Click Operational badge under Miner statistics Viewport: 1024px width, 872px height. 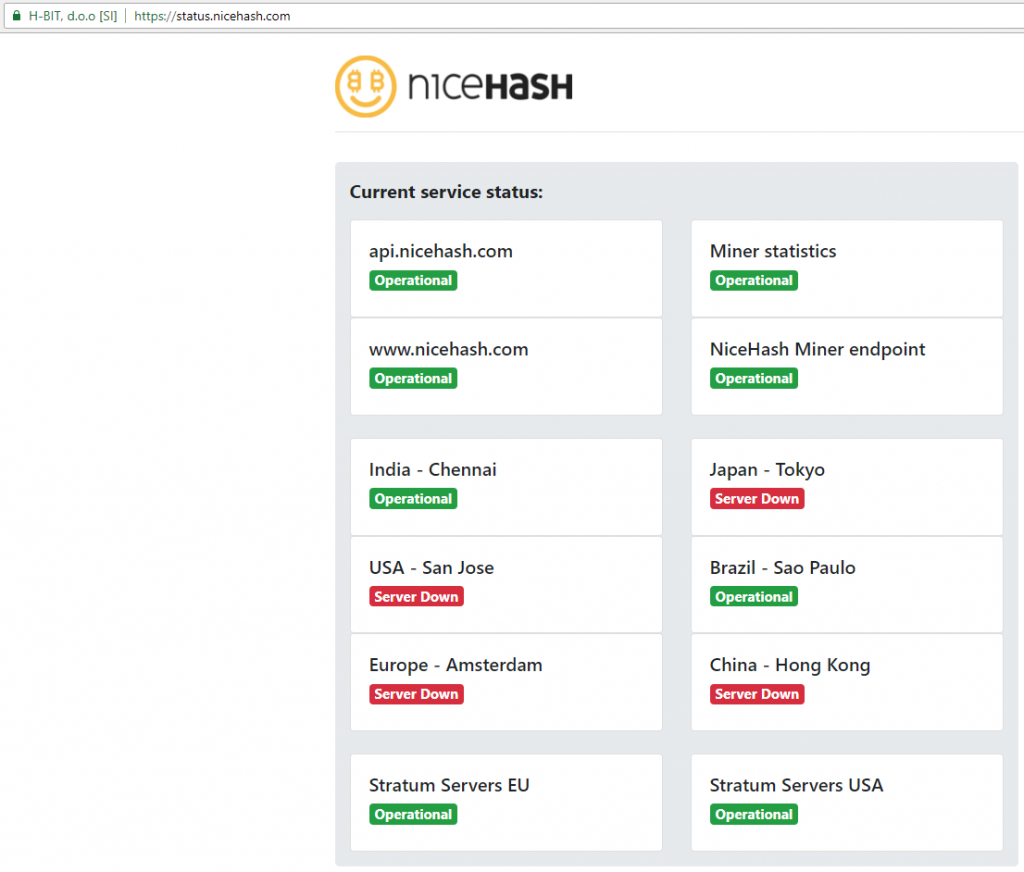[754, 280]
